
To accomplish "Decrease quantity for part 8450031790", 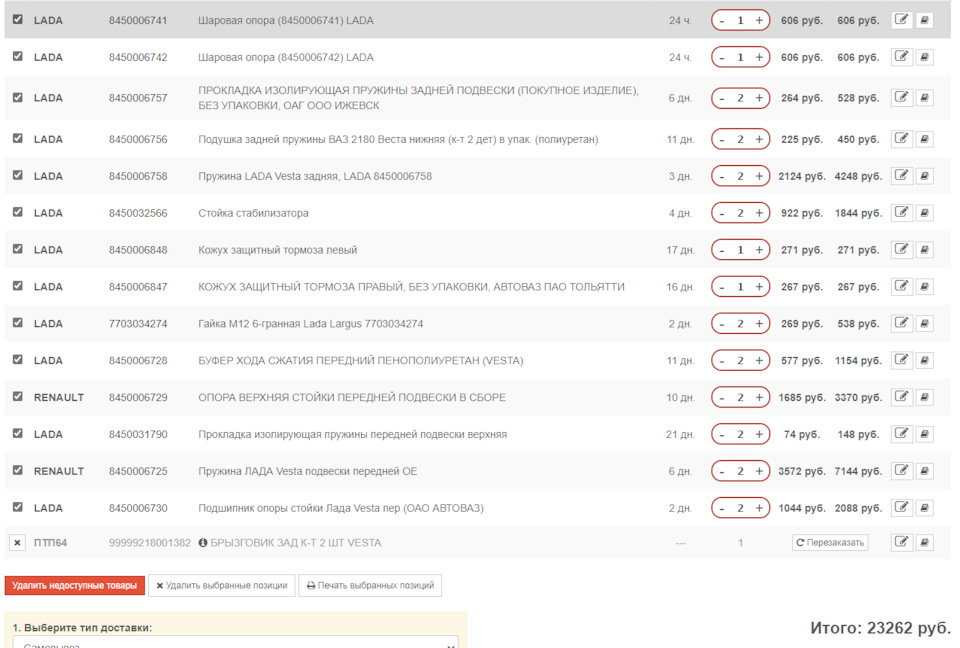I will coord(722,434).
